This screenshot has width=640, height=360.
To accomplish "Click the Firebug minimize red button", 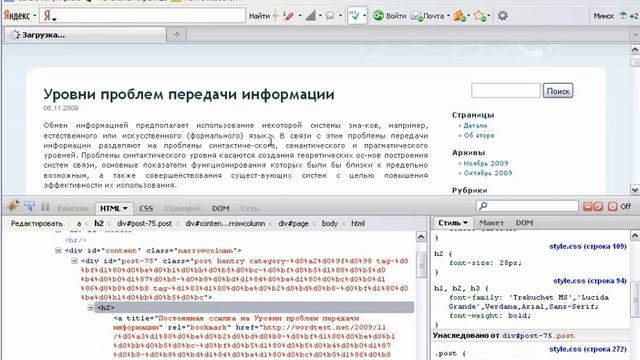I will pyautogui.click(x=588, y=207).
